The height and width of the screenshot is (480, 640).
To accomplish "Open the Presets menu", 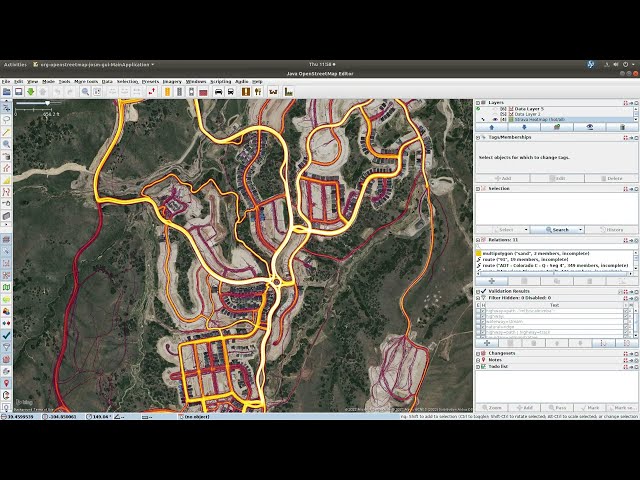I will pos(150,82).
